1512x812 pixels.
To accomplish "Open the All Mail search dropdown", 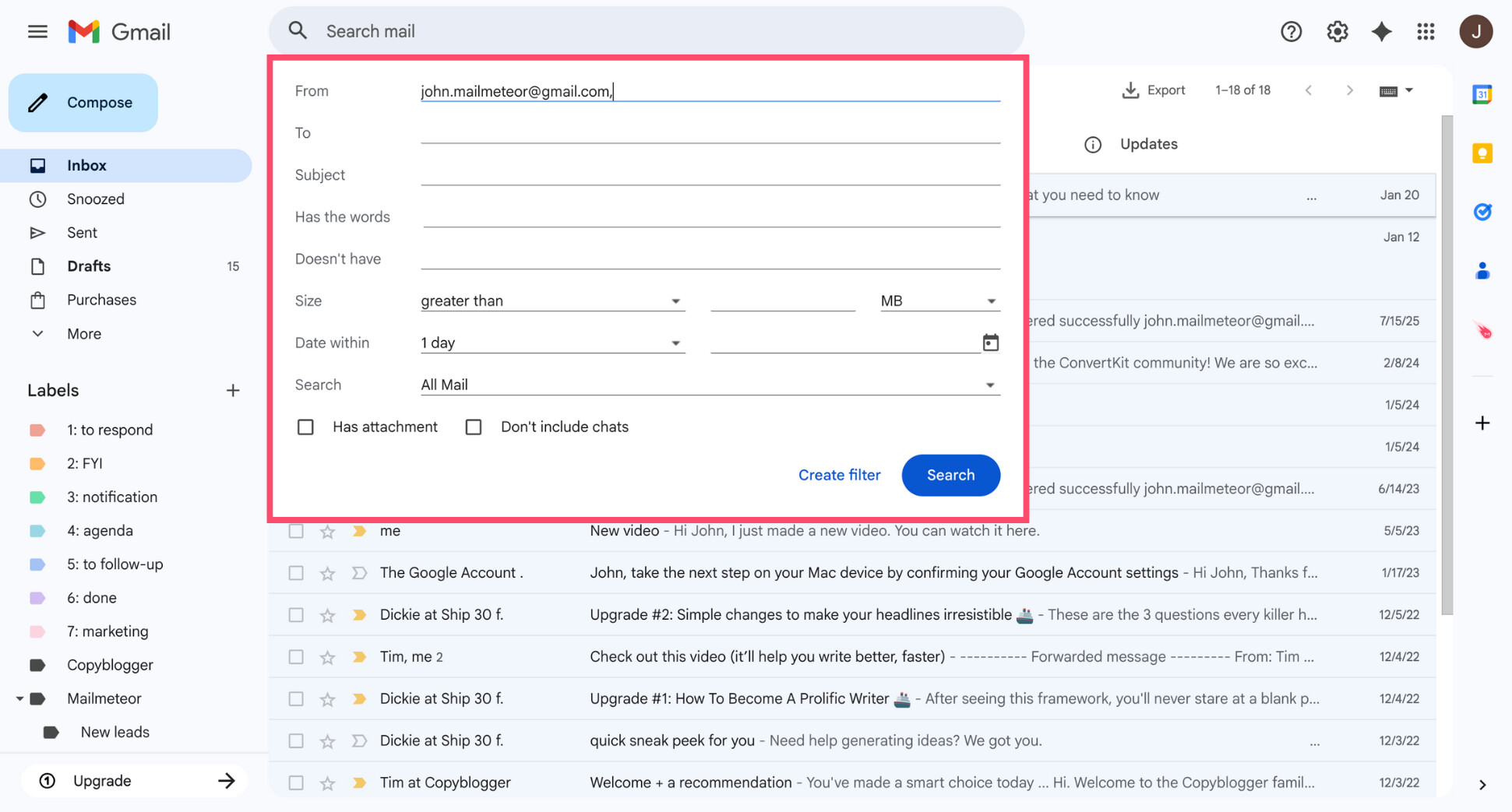I will point(990,384).
